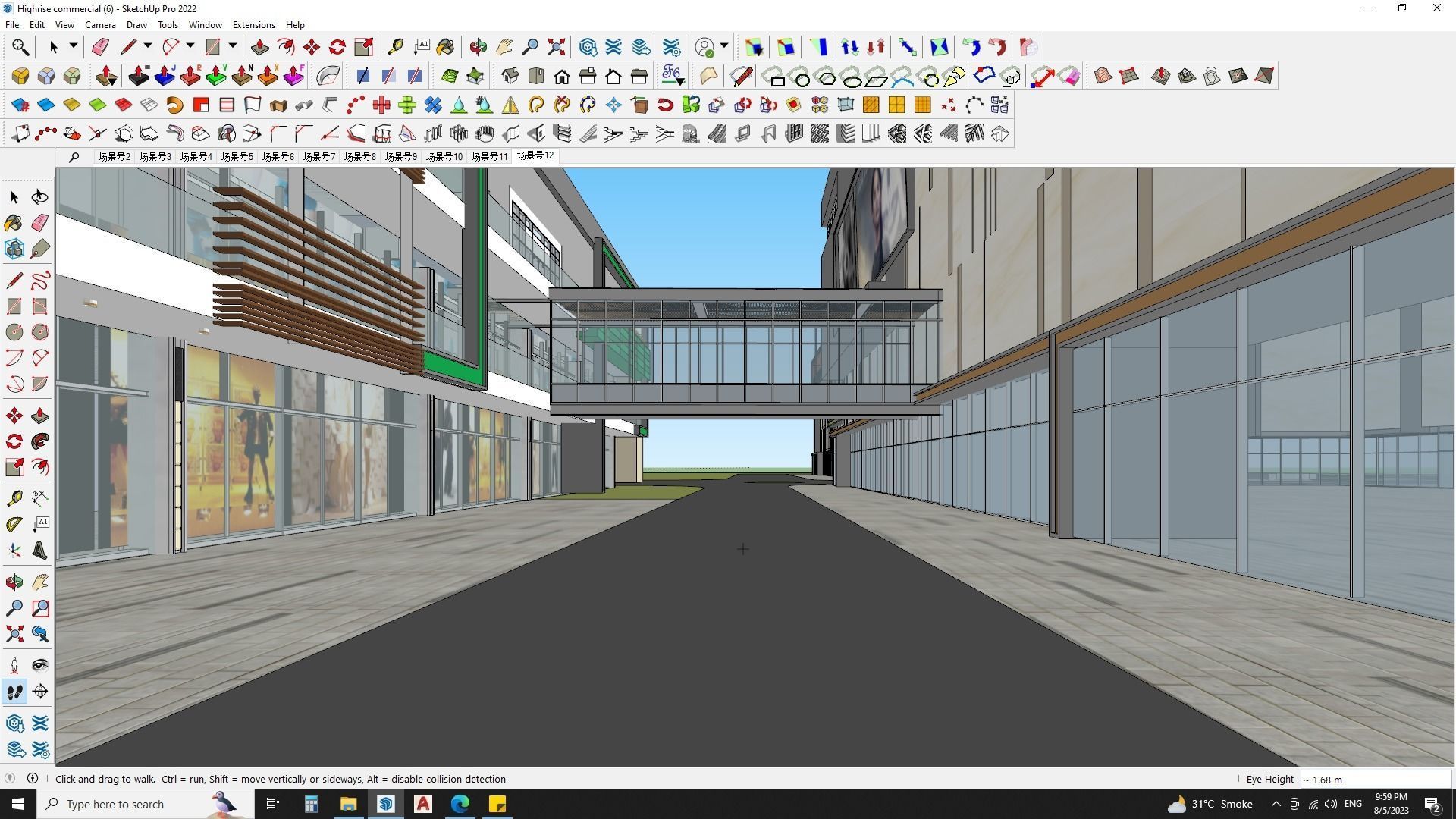This screenshot has width=1456, height=819.
Task: Activate the Tape Measure tool in top toolbar
Action: pos(394,47)
